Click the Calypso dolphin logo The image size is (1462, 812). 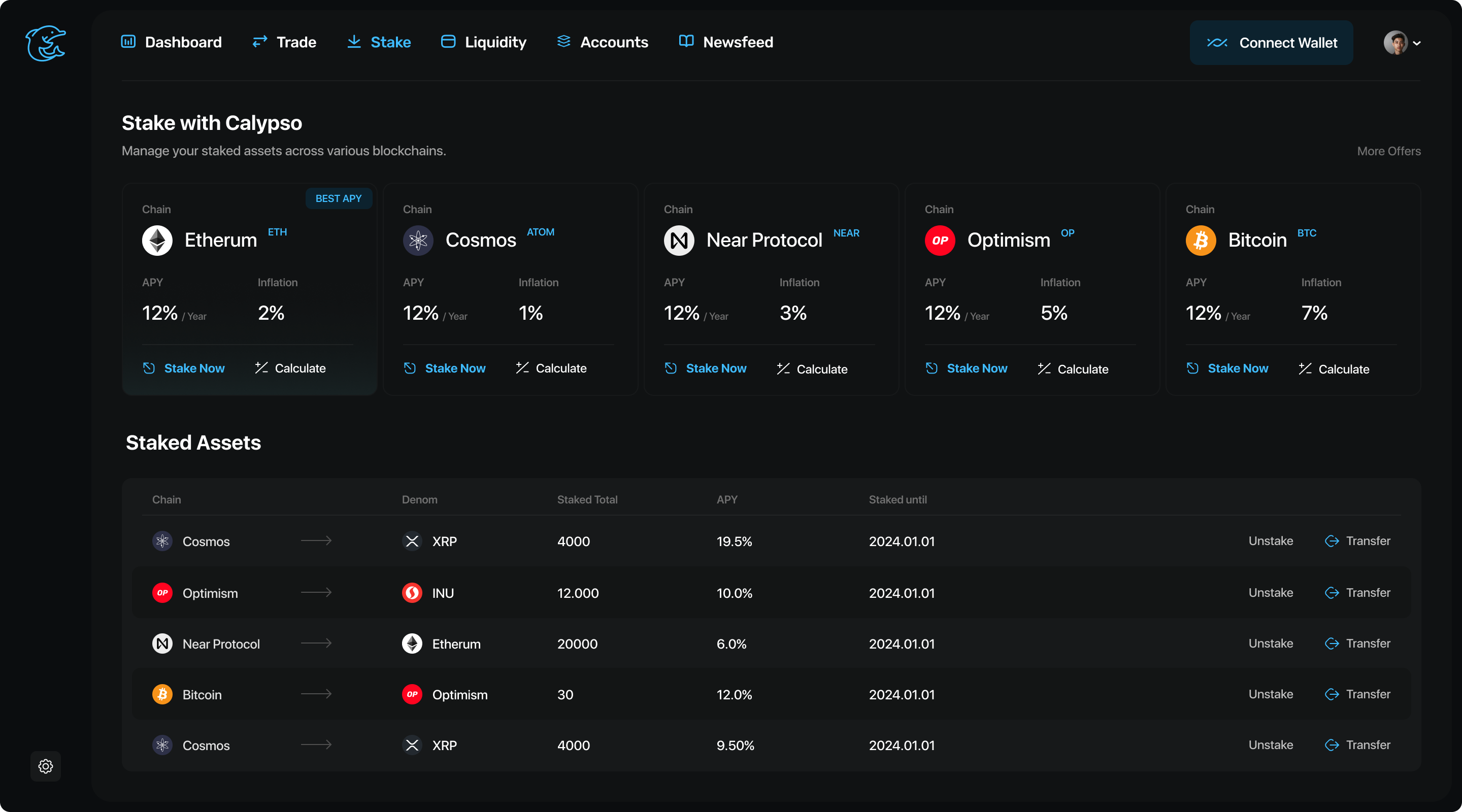[x=46, y=43]
